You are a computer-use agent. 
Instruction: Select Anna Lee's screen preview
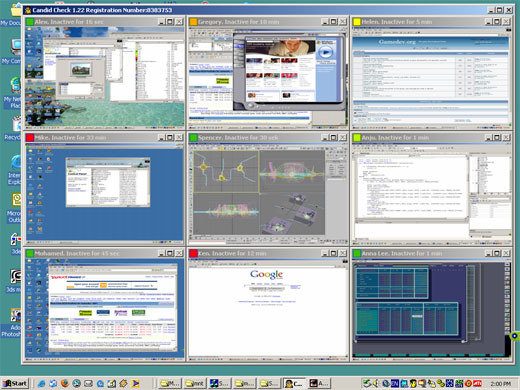(432, 309)
